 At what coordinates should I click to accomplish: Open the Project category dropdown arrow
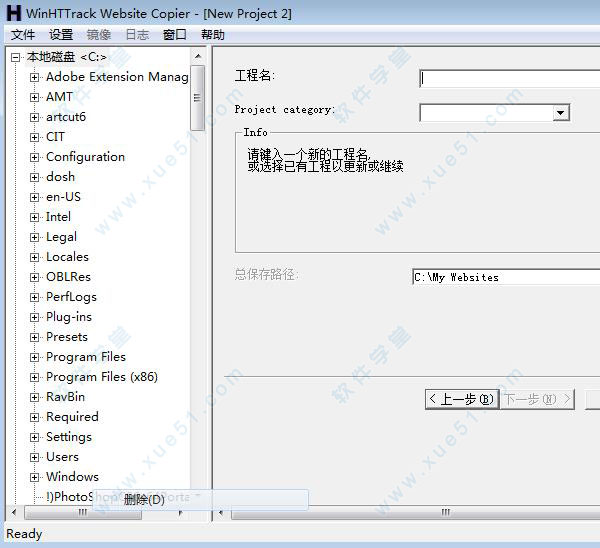[561, 113]
